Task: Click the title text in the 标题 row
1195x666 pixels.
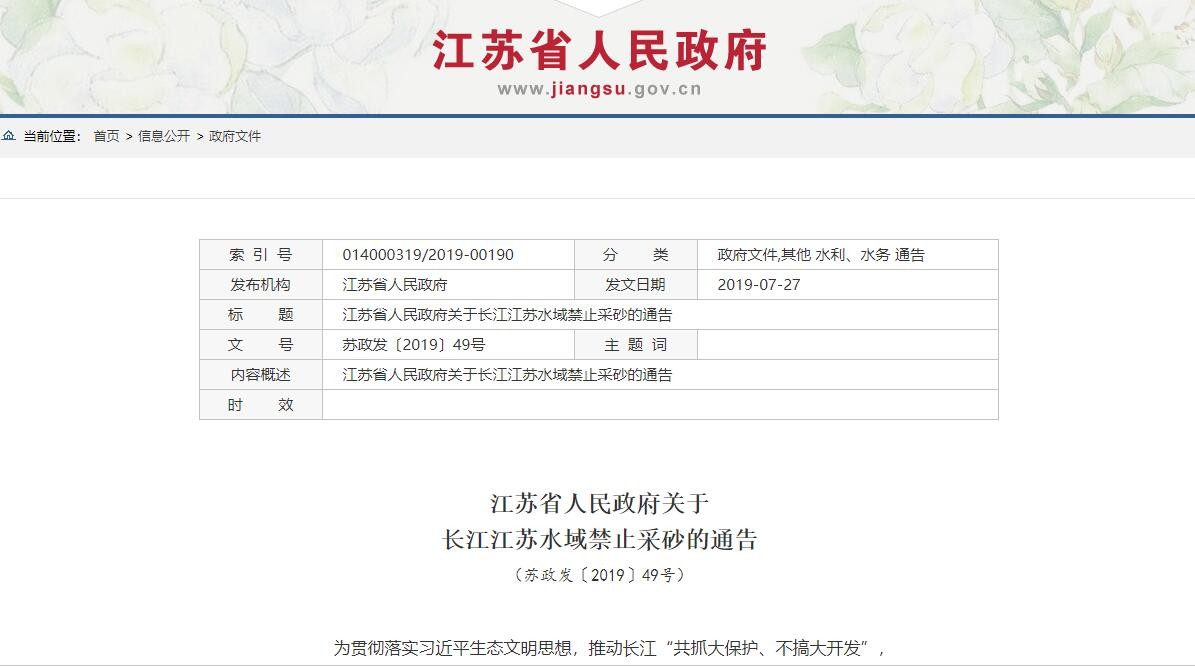Action: pos(507,315)
